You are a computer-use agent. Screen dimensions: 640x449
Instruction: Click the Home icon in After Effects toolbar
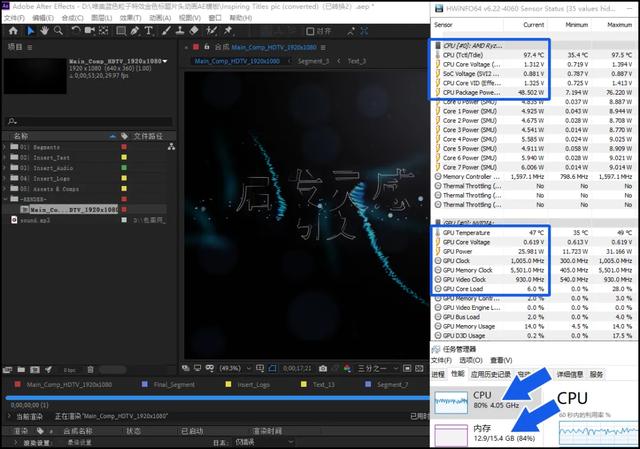point(13,31)
